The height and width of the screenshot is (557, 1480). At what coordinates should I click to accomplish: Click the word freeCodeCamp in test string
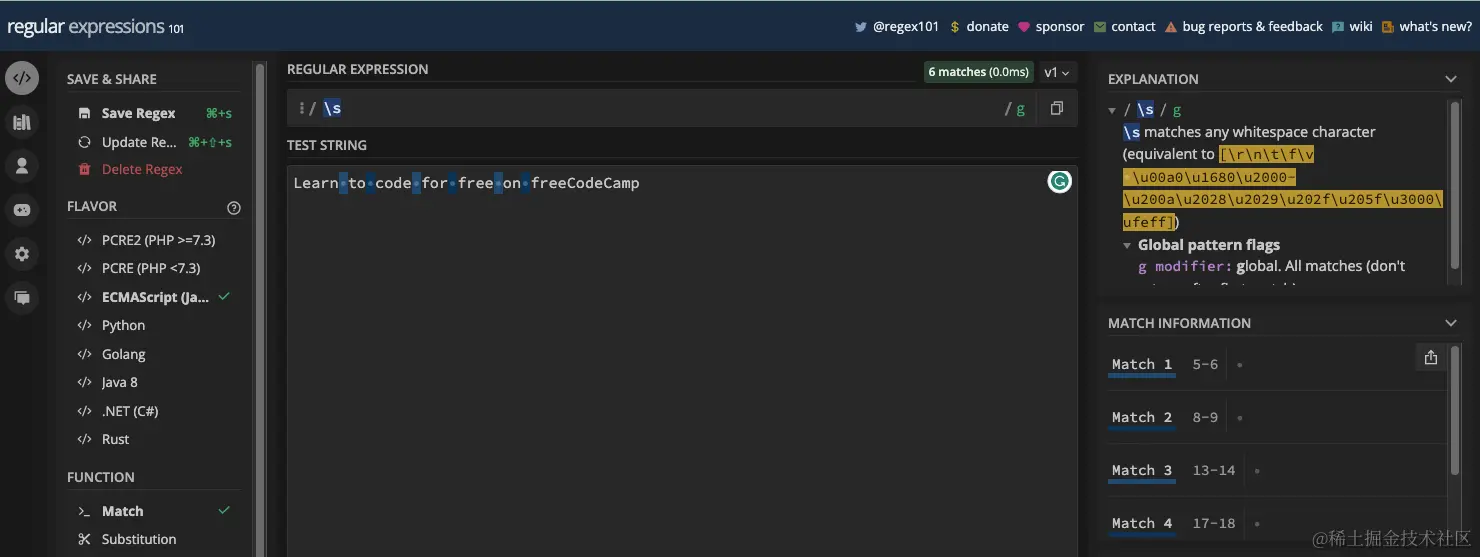point(585,183)
